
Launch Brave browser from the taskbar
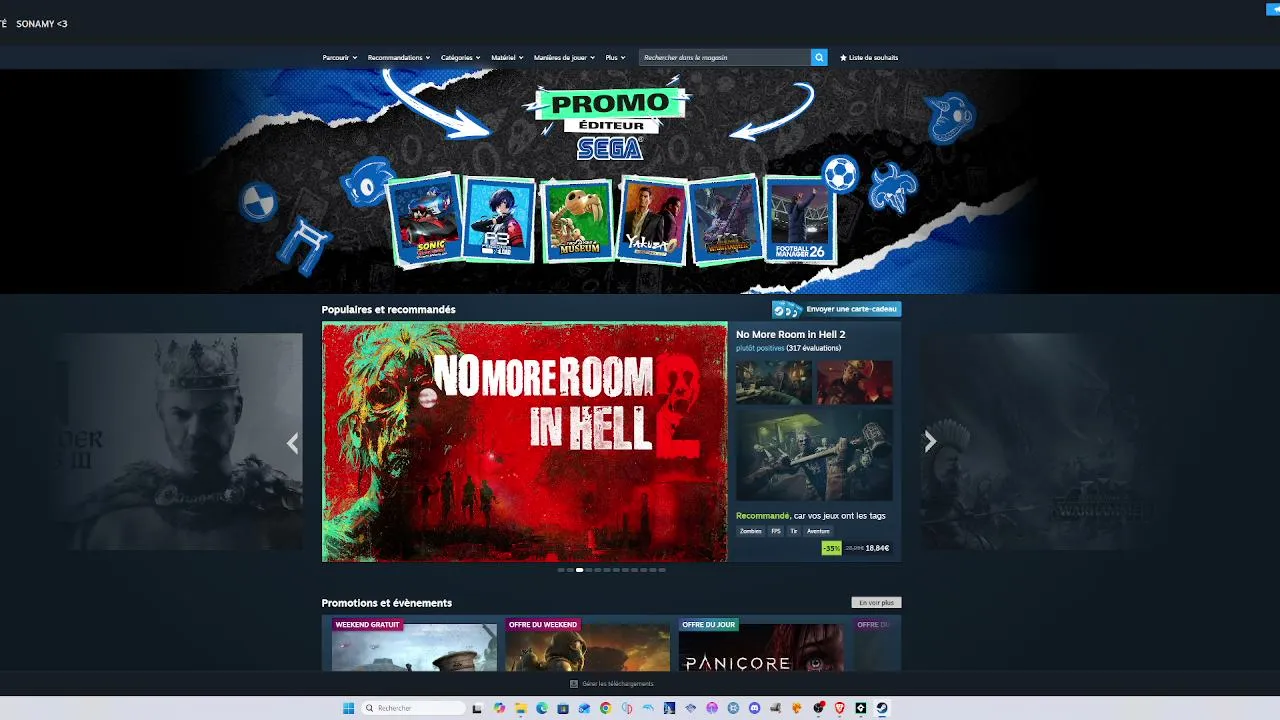(839, 708)
